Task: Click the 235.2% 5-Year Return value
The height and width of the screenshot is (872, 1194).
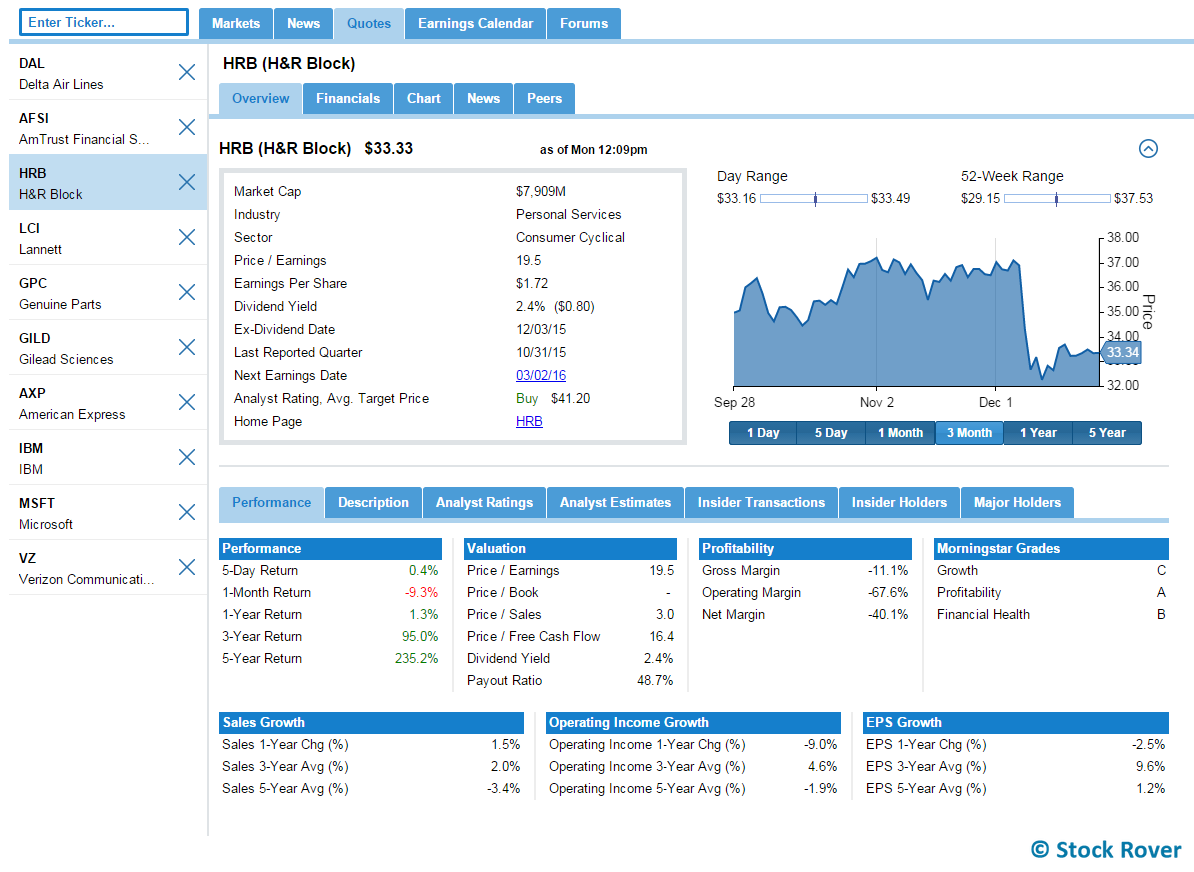Action: point(417,659)
